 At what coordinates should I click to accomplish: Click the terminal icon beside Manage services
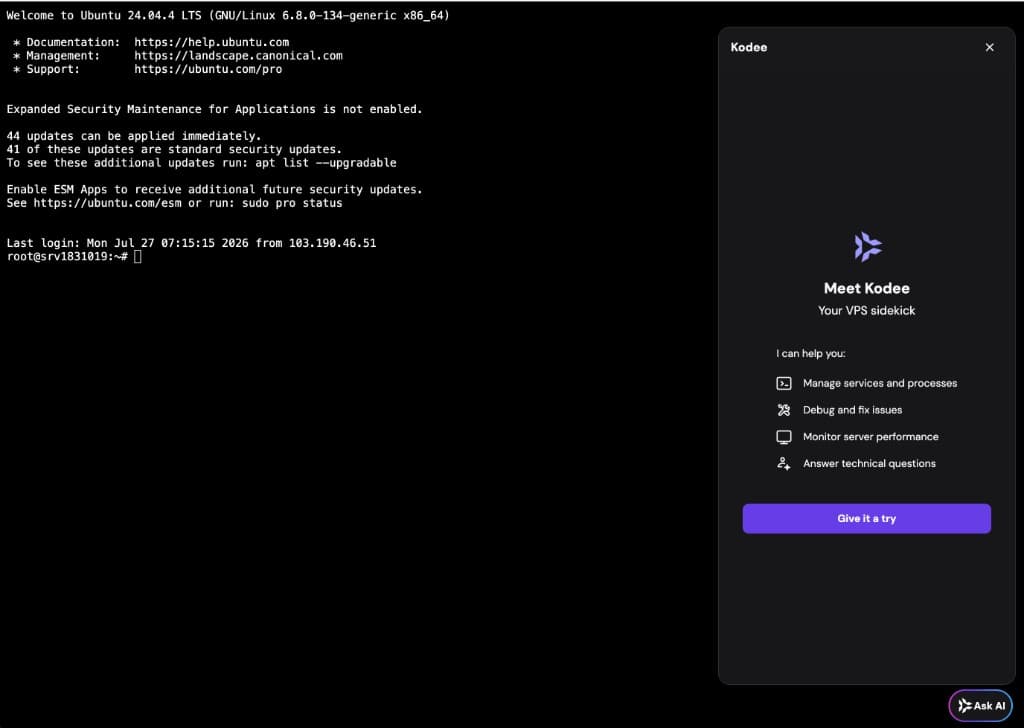tap(784, 383)
